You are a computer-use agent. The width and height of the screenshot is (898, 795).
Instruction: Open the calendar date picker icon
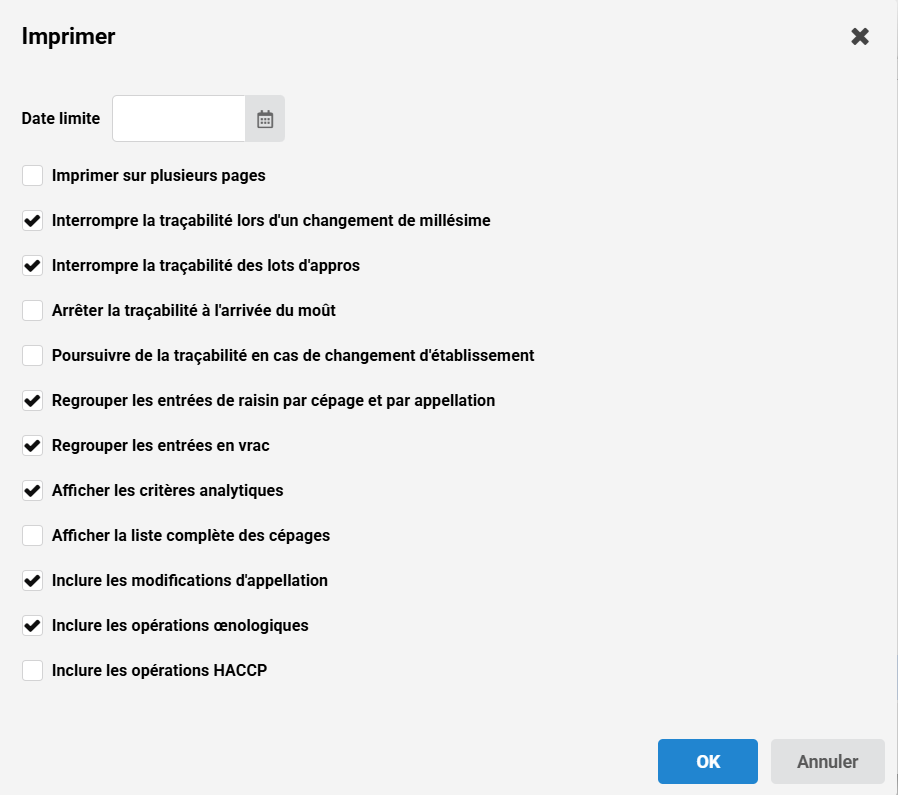click(265, 119)
